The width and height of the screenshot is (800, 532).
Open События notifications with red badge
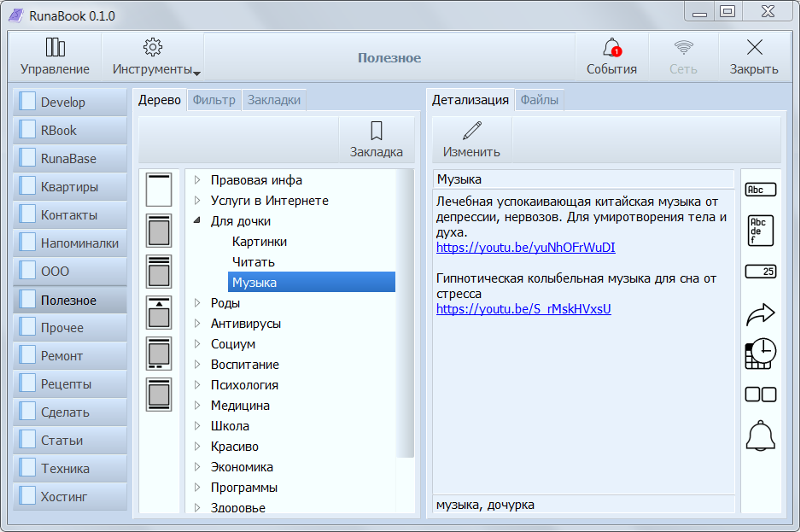point(611,57)
